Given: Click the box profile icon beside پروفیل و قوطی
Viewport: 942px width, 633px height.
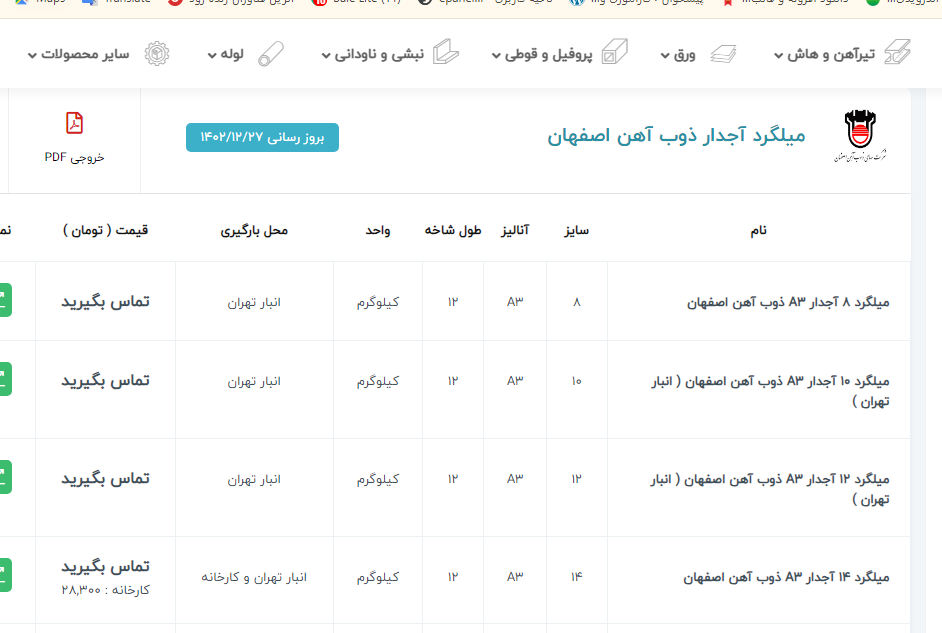Looking at the screenshot, I should [x=614, y=54].
